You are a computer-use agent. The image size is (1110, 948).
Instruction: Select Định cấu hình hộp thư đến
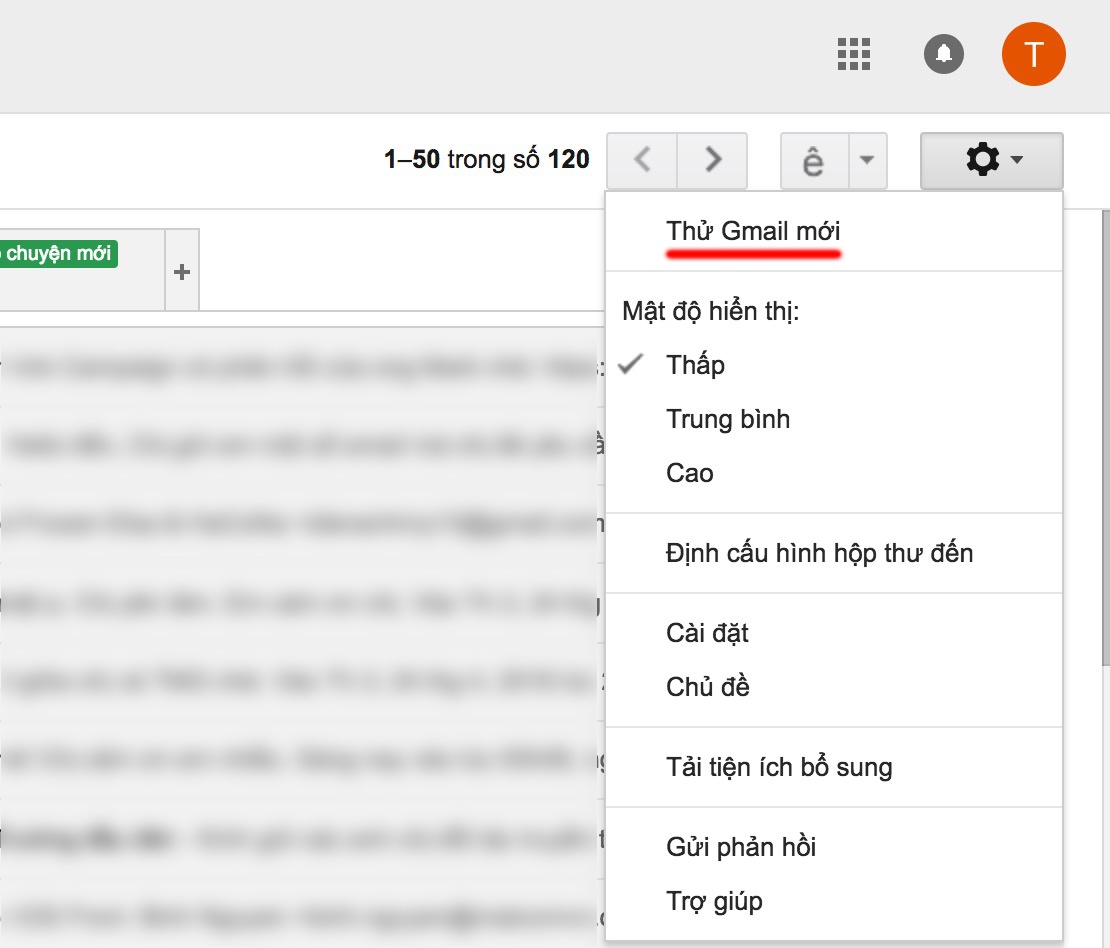[x=820, y=553]
